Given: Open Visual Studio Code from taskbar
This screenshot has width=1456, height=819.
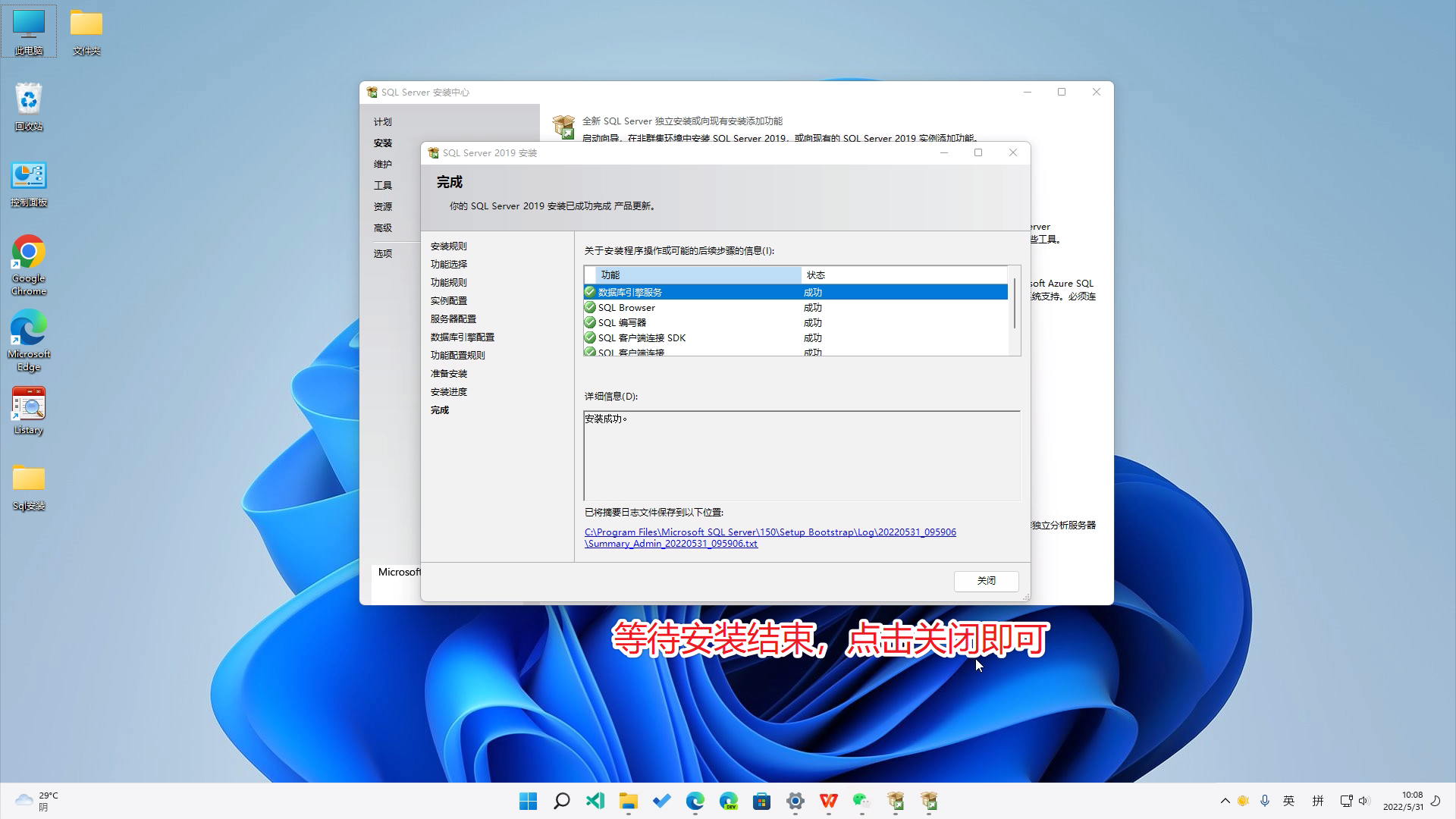Looking at the screenshot, I should point(595,801).
